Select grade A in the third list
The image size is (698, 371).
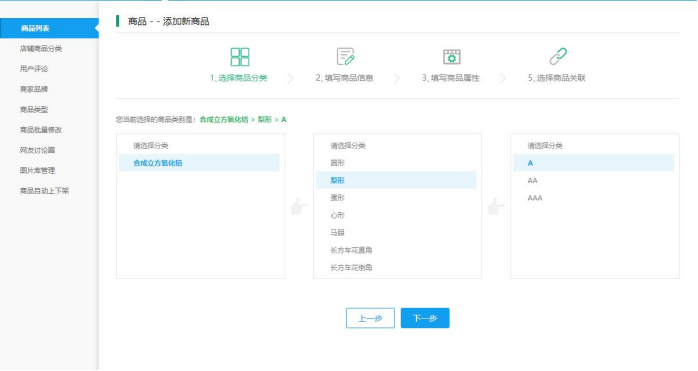(x=593, y=163)
